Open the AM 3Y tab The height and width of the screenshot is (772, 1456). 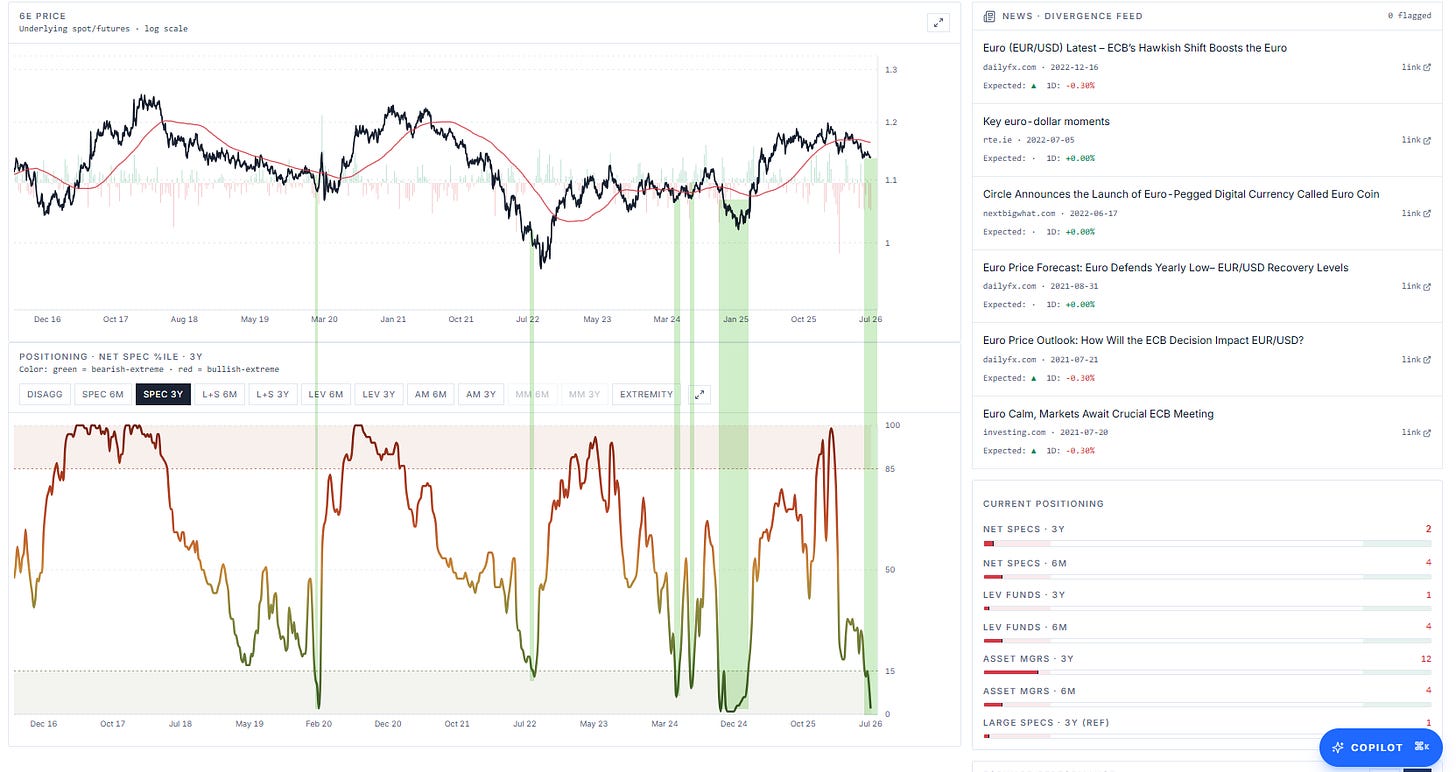[480, 394]
